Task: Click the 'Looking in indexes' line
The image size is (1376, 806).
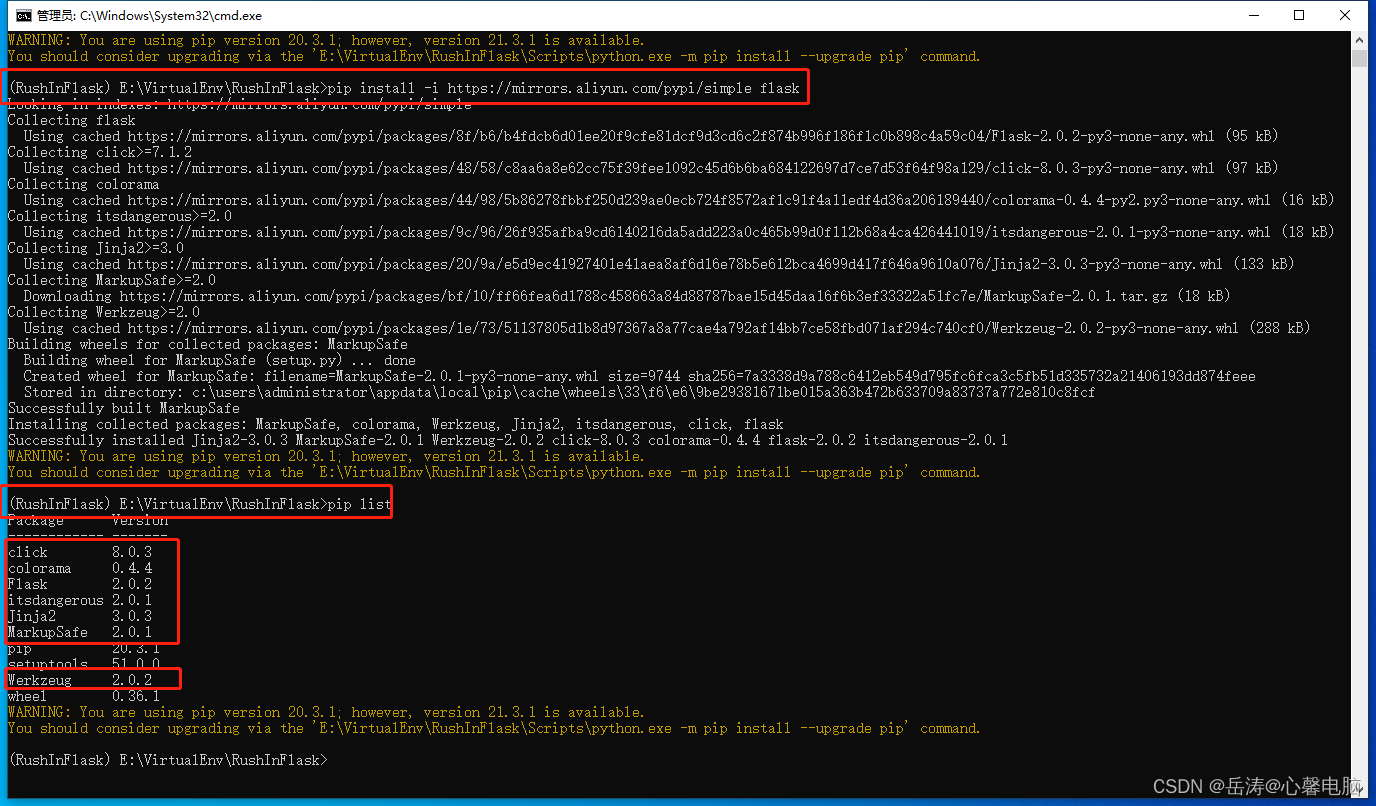Action: pos(240,104)
